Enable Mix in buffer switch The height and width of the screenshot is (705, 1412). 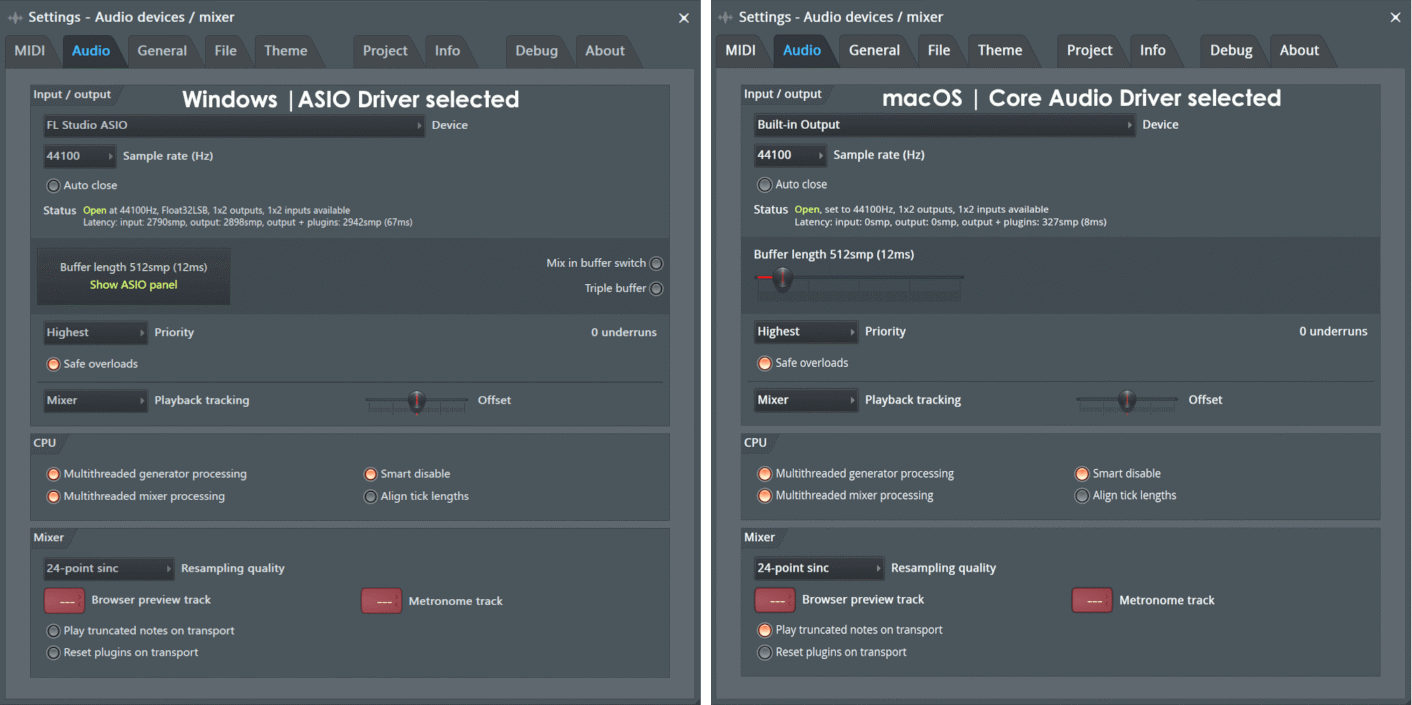(x=656, y=264)
